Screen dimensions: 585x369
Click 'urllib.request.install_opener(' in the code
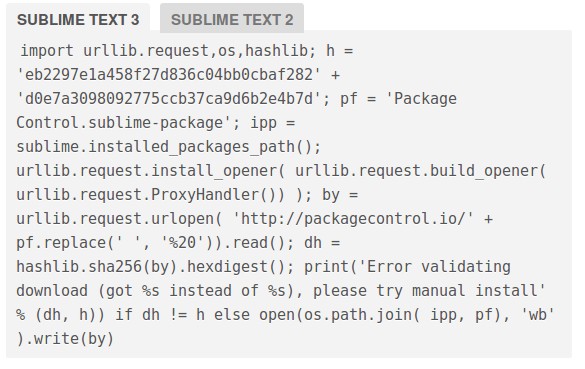[x=151, y=171]
